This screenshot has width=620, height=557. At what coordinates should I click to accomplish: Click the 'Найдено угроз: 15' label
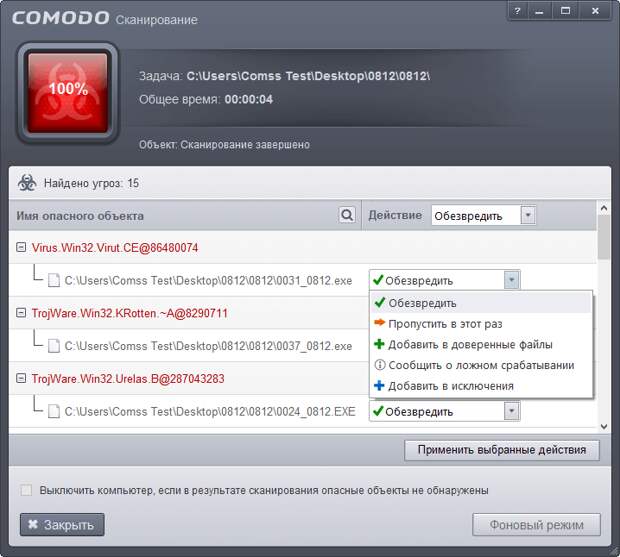pyautogui.click(x=91, y=183)
